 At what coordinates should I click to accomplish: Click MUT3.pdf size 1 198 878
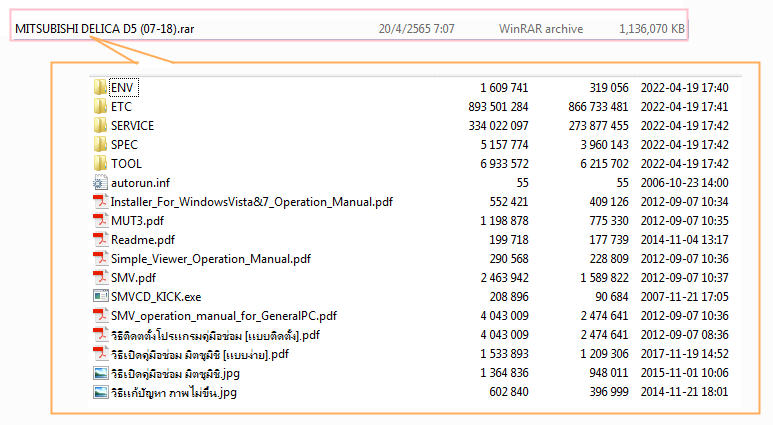(504, 221)
